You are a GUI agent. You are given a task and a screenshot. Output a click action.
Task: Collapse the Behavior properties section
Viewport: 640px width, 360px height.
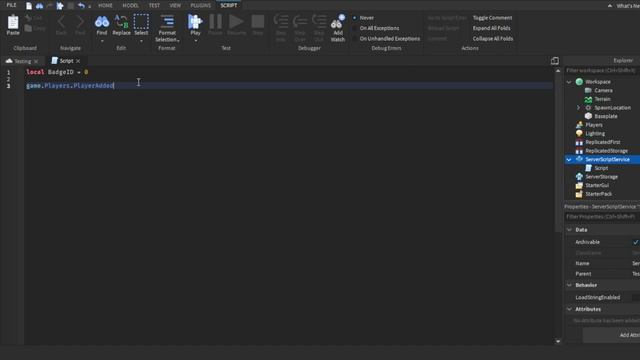(x=569, y=285)
